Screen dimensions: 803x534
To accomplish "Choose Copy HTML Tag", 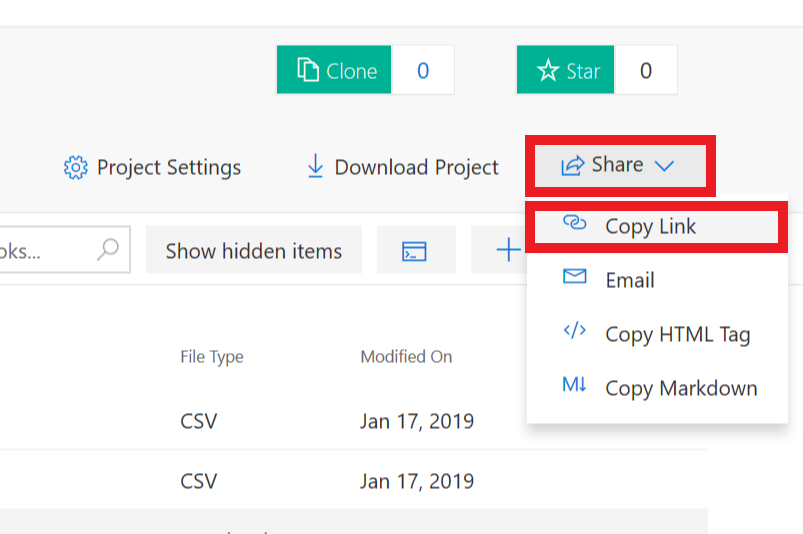I will 657,334.
